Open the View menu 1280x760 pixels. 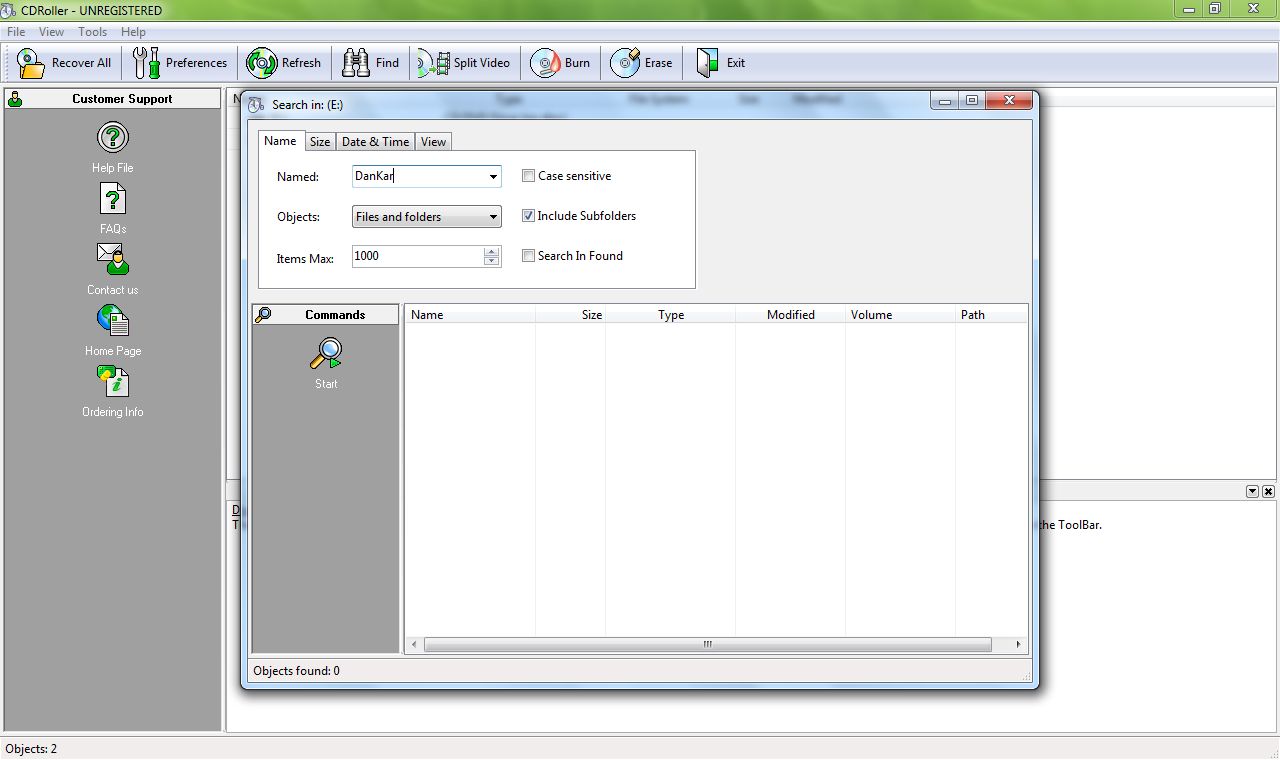tap(51, 32)
